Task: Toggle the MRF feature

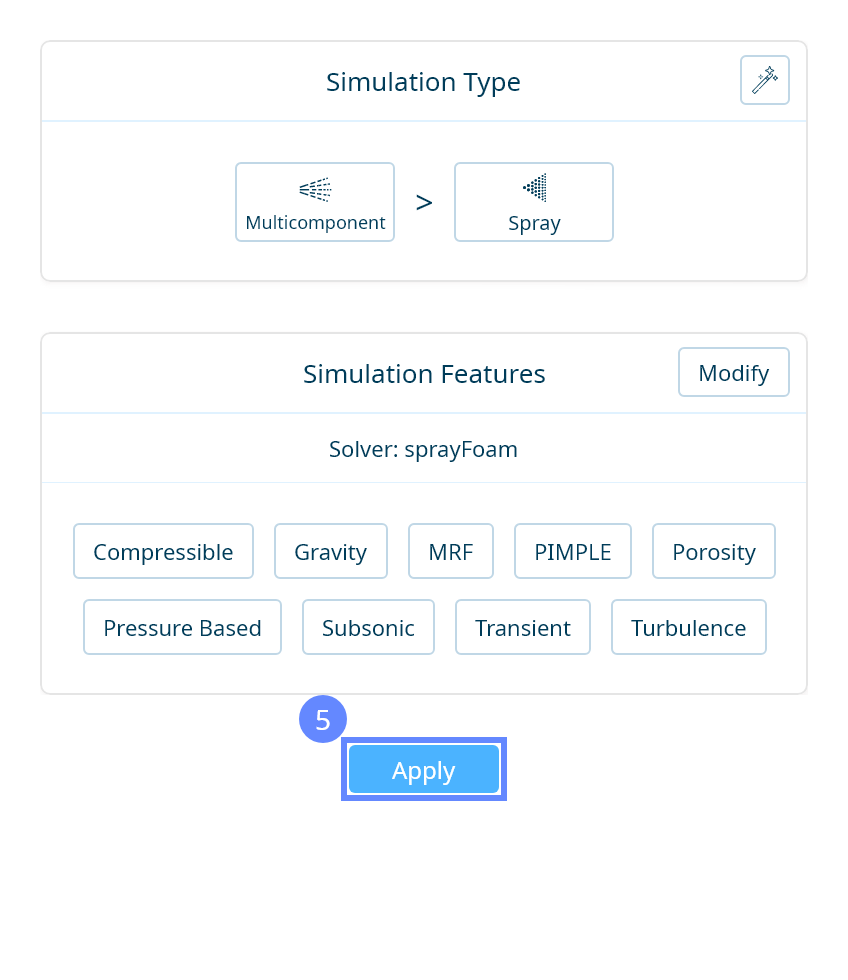Action: 451,551
